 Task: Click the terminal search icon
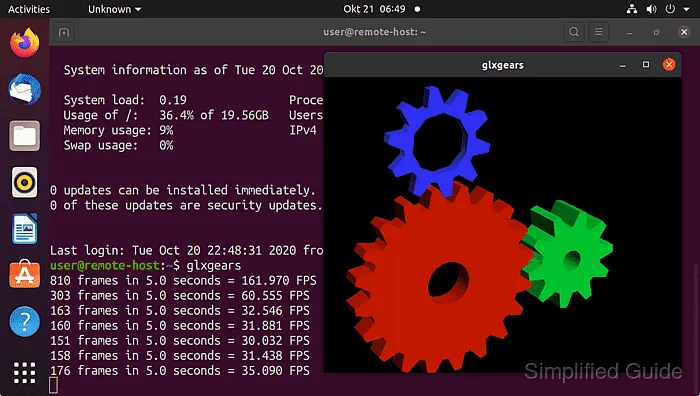click(574, 32)
